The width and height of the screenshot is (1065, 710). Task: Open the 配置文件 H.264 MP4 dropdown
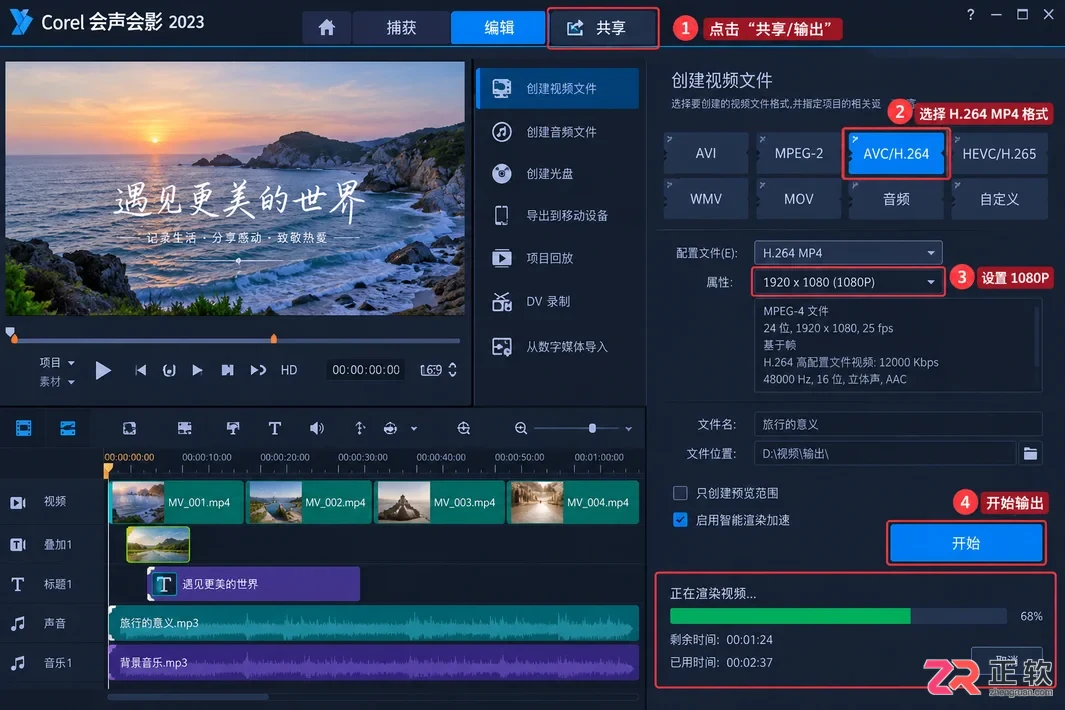point(848,253)
